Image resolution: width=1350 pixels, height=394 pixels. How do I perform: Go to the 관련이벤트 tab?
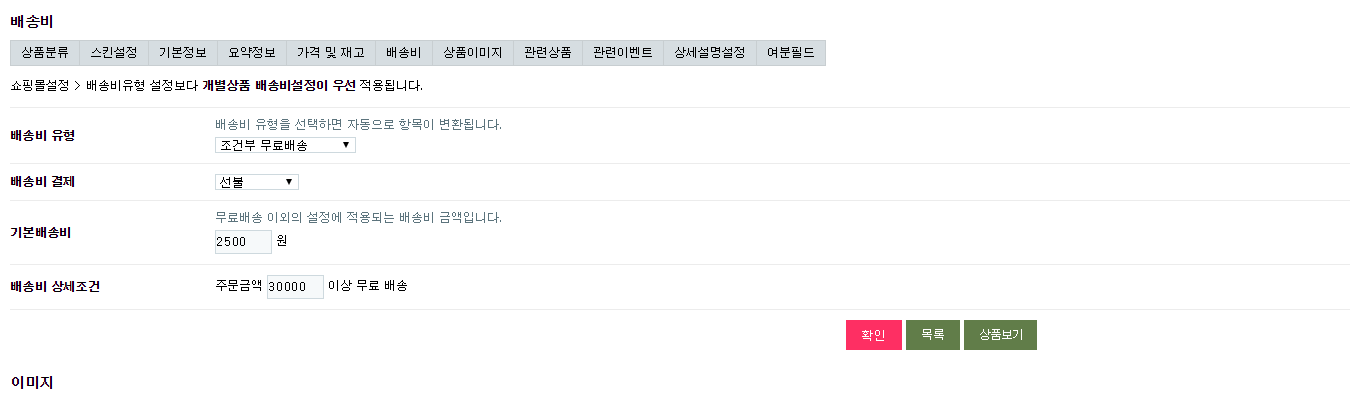pos(623,53)
